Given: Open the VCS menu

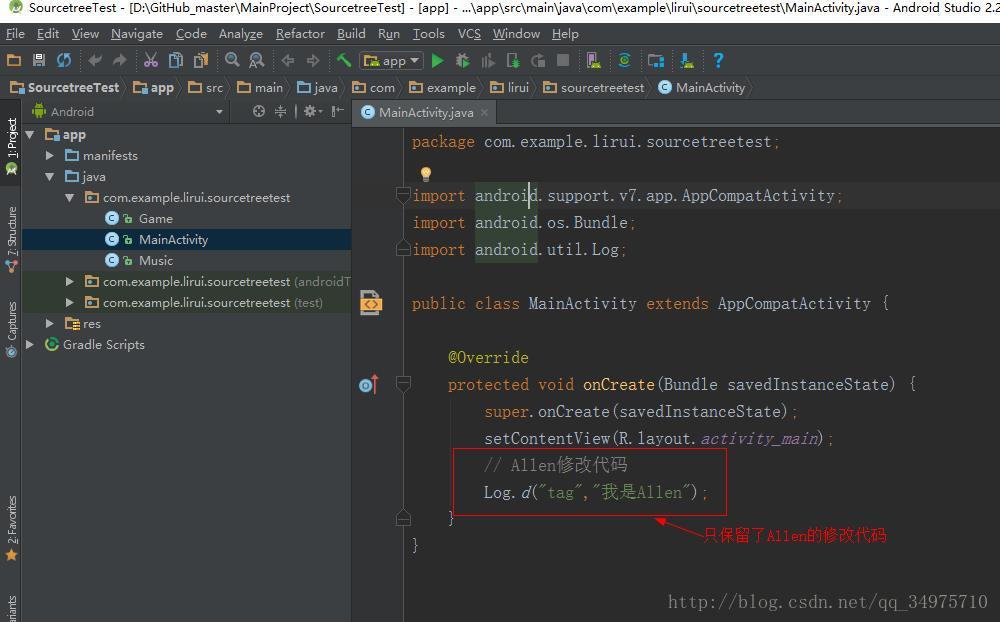Looking at the screenshot, I should pos(469,33).
